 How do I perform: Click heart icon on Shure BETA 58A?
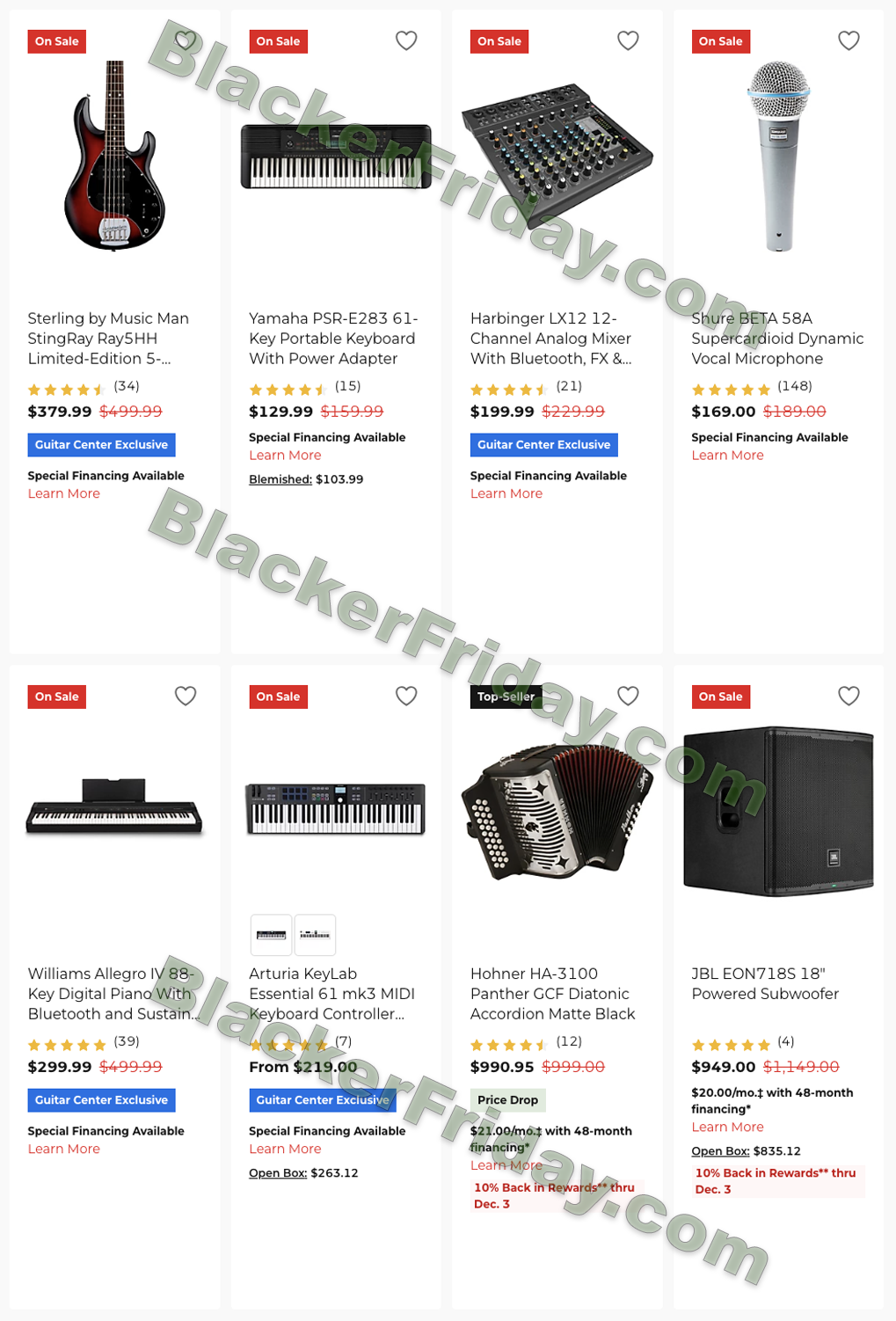click(x=849, y=40)
